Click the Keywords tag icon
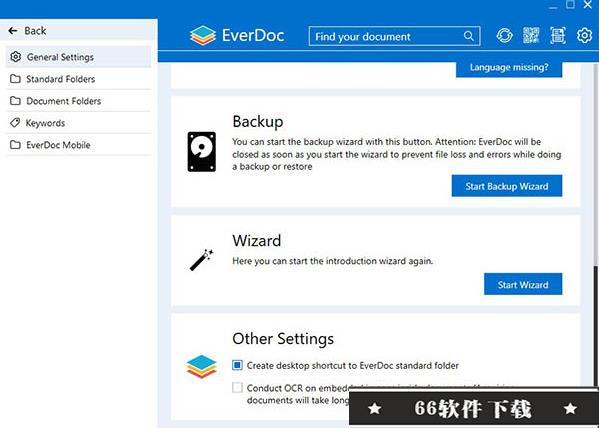 [x=15, y=123]
